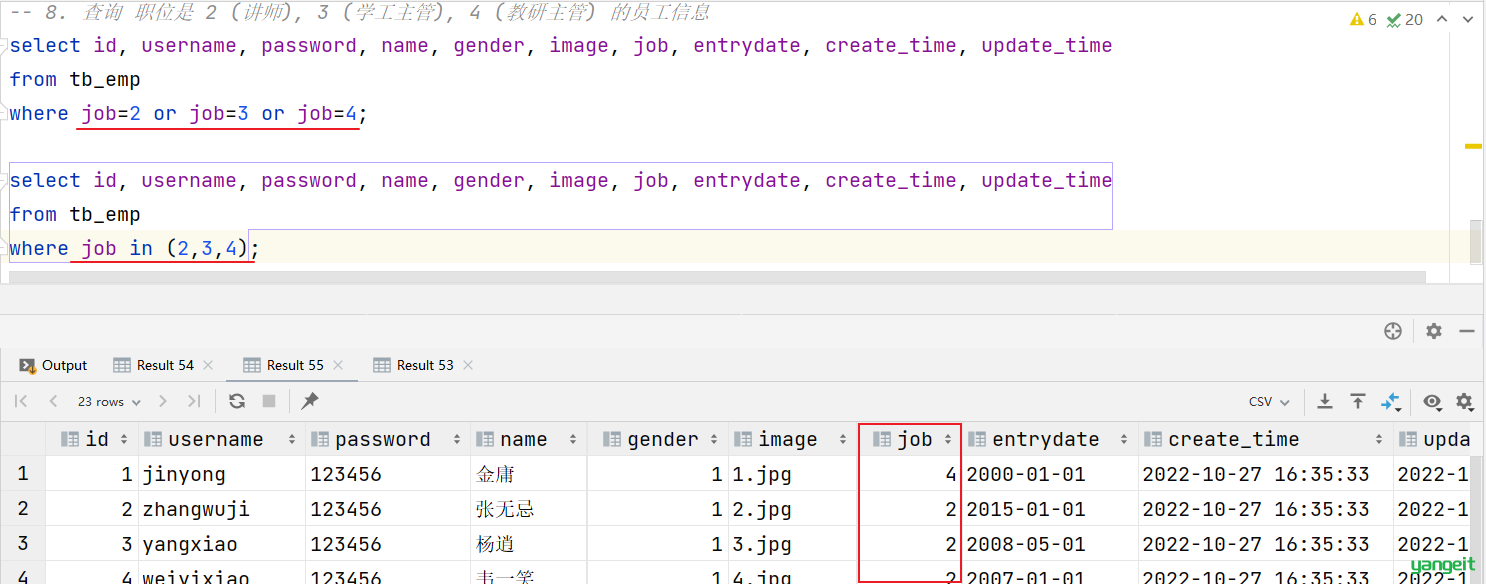Click the 2015-01-01 entrydate cell
The height and width of the screenshot is (584, 1486).
[x=1050, y=509]
